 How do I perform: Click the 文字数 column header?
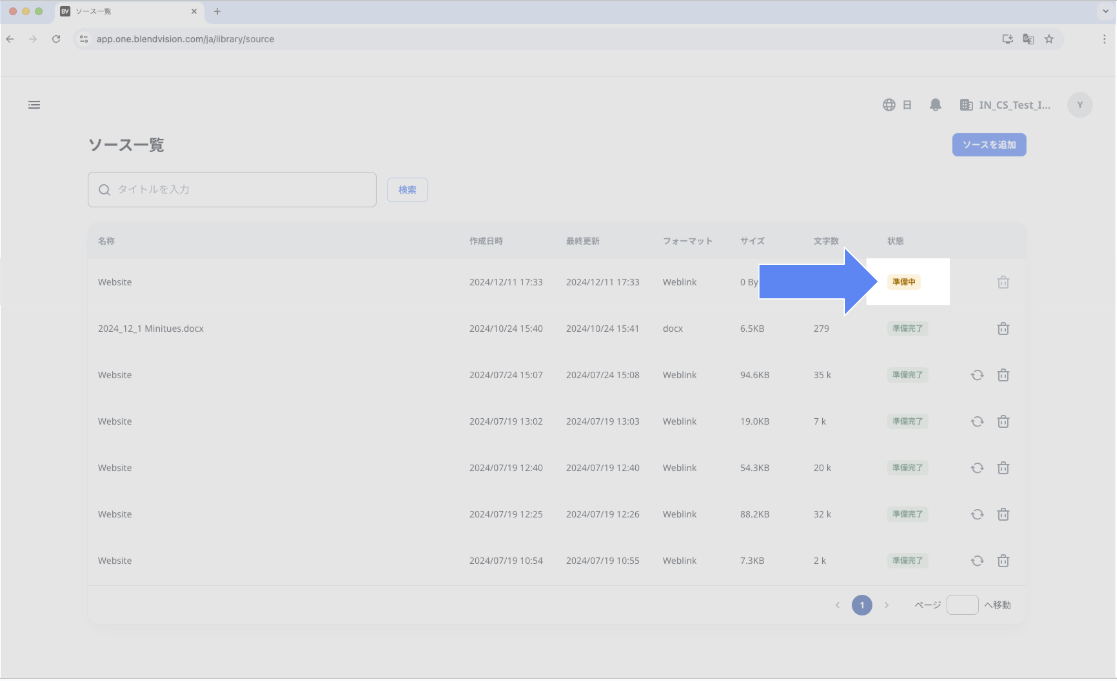pos(826,241)
